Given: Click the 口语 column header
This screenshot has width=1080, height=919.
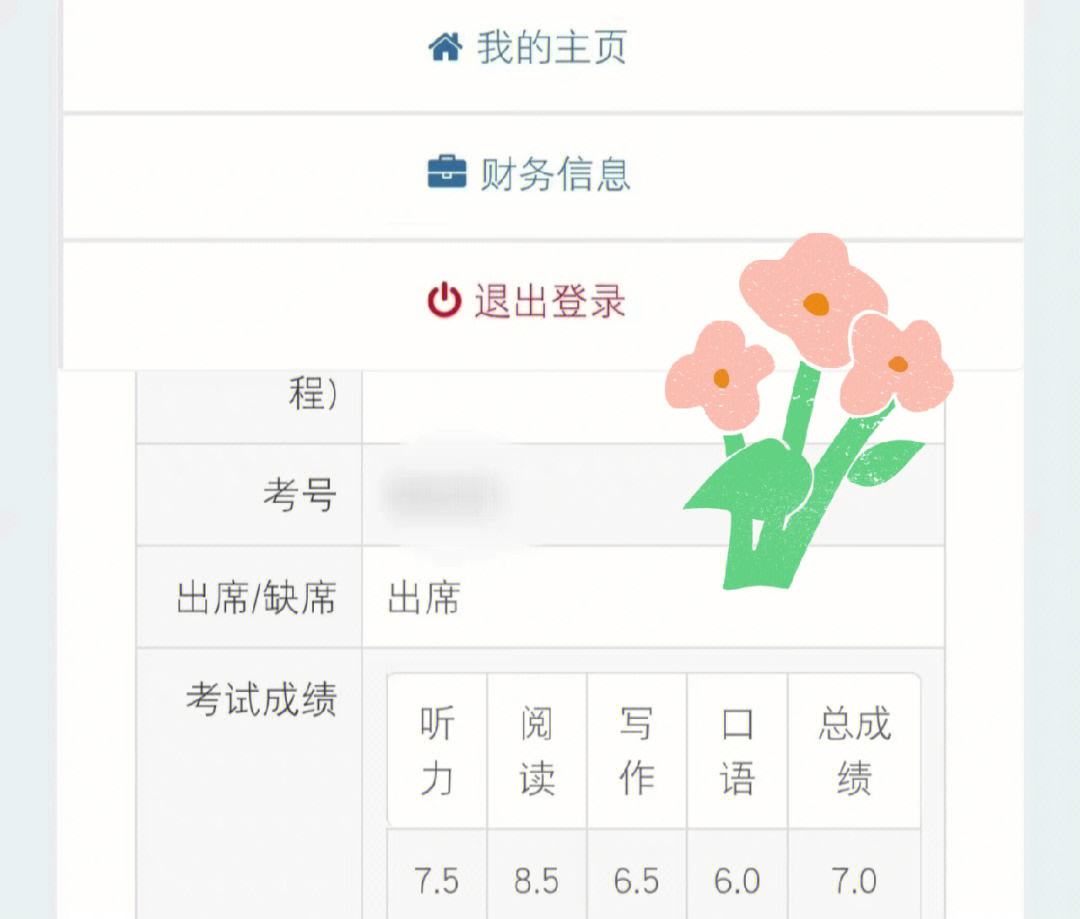Looking at the screenshot, I should tap(737, 750).
